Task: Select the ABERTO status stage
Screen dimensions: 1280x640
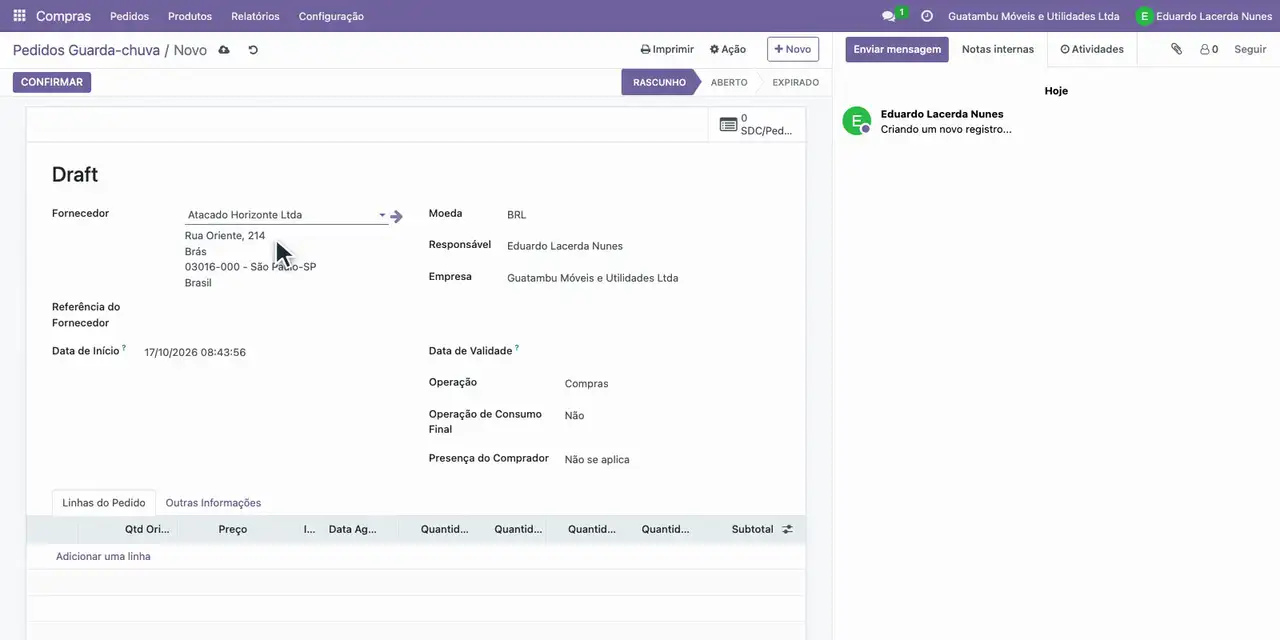Action: [x=729, y=82]
